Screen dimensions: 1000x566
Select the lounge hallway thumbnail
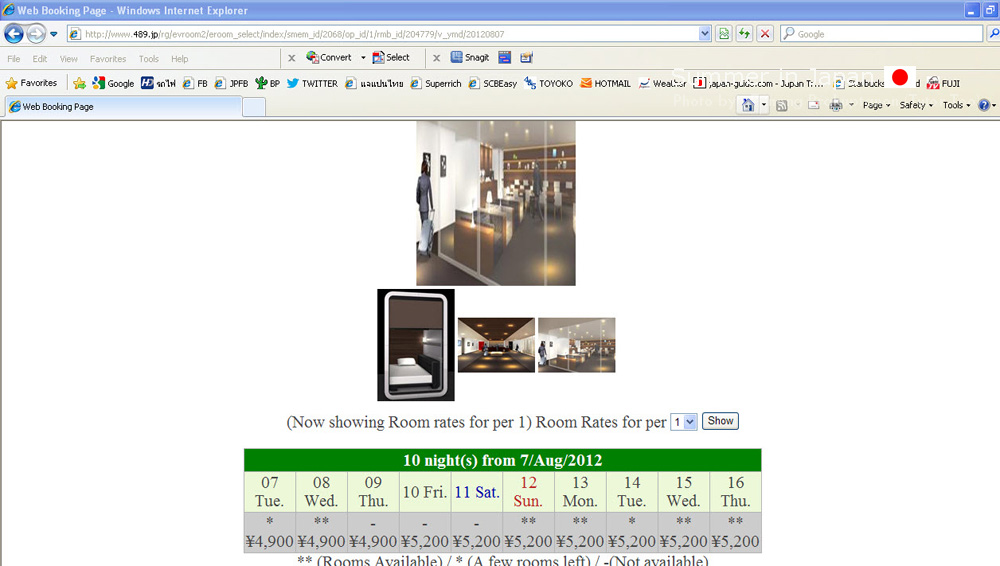click(x=577, y=345)
